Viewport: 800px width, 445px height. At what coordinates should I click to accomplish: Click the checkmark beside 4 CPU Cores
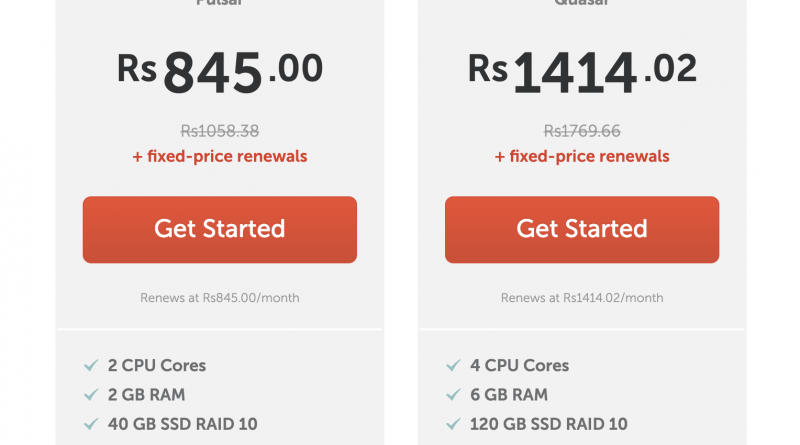coord(453,365)
